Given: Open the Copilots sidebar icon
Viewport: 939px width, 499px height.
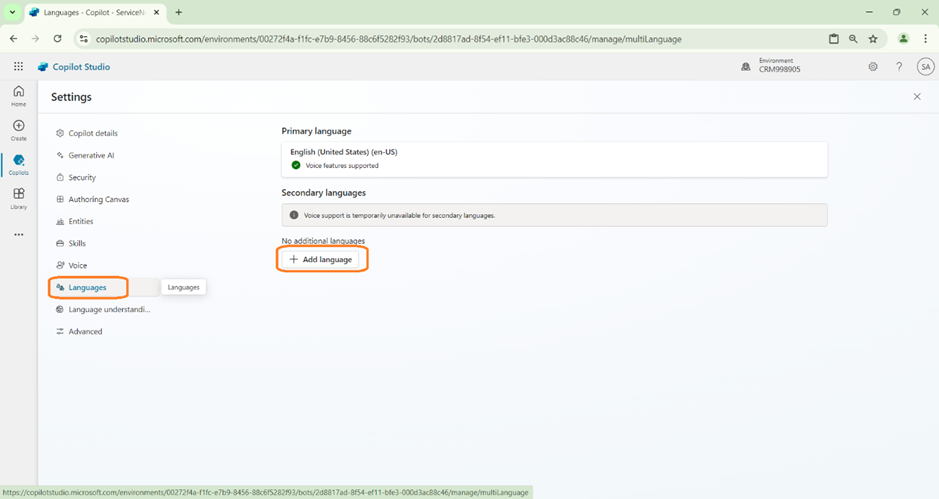Looking at the screenshot, I should [18, 163].
